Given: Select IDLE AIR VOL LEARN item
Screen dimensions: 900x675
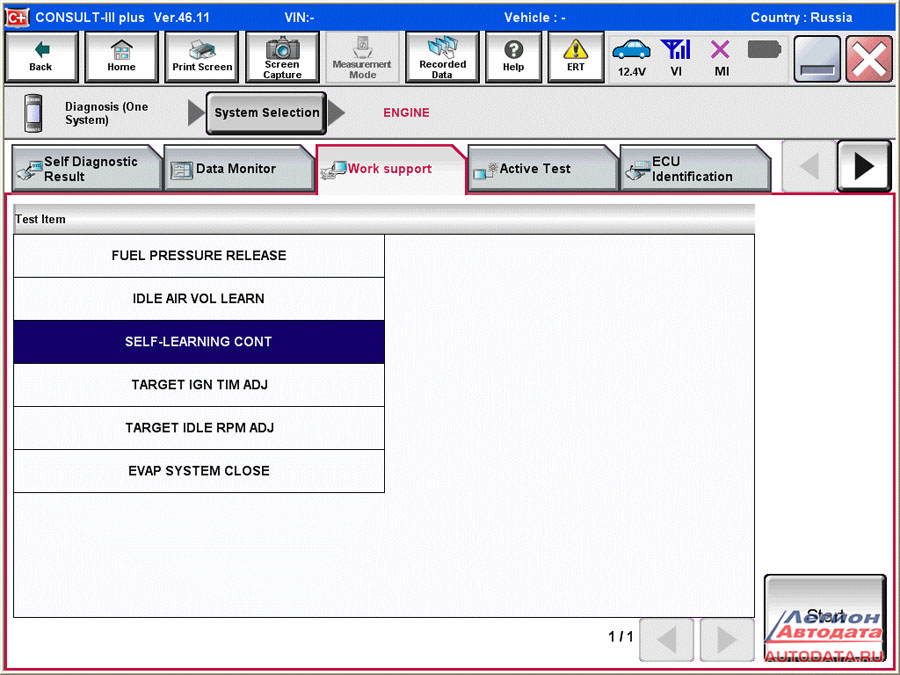Looking at the screenshot, I should [199, 299].
